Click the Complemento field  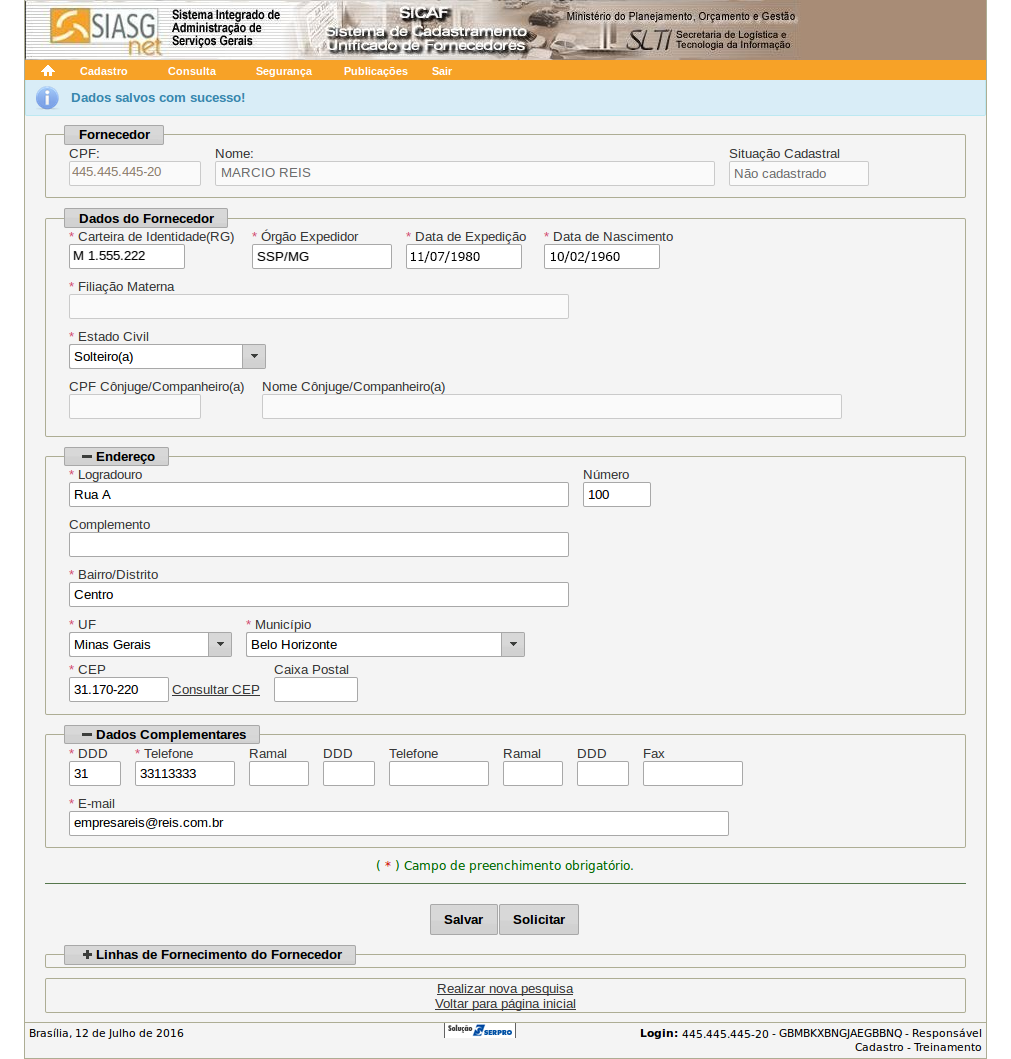(x=319, y=544)
